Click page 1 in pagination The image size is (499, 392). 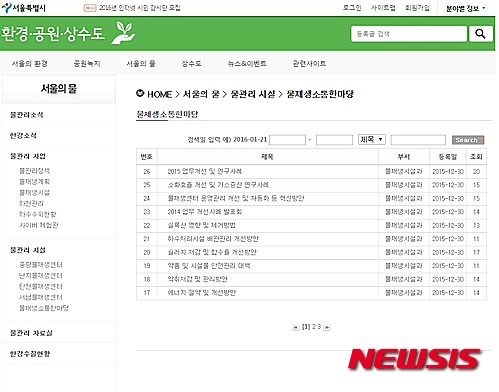[306, 327]
